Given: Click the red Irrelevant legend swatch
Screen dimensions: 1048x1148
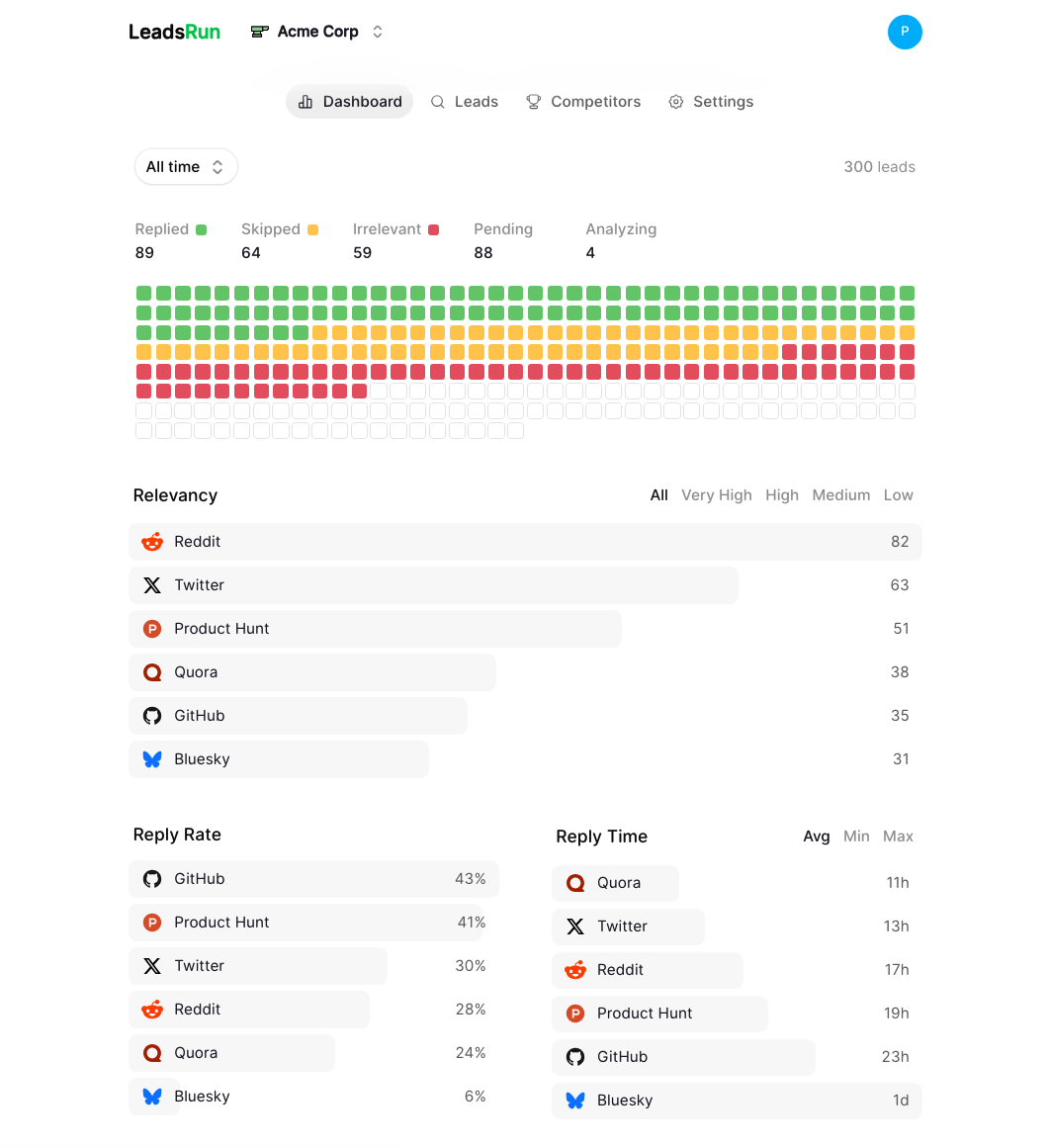Looking at the screenshot, I should [434, 228].
